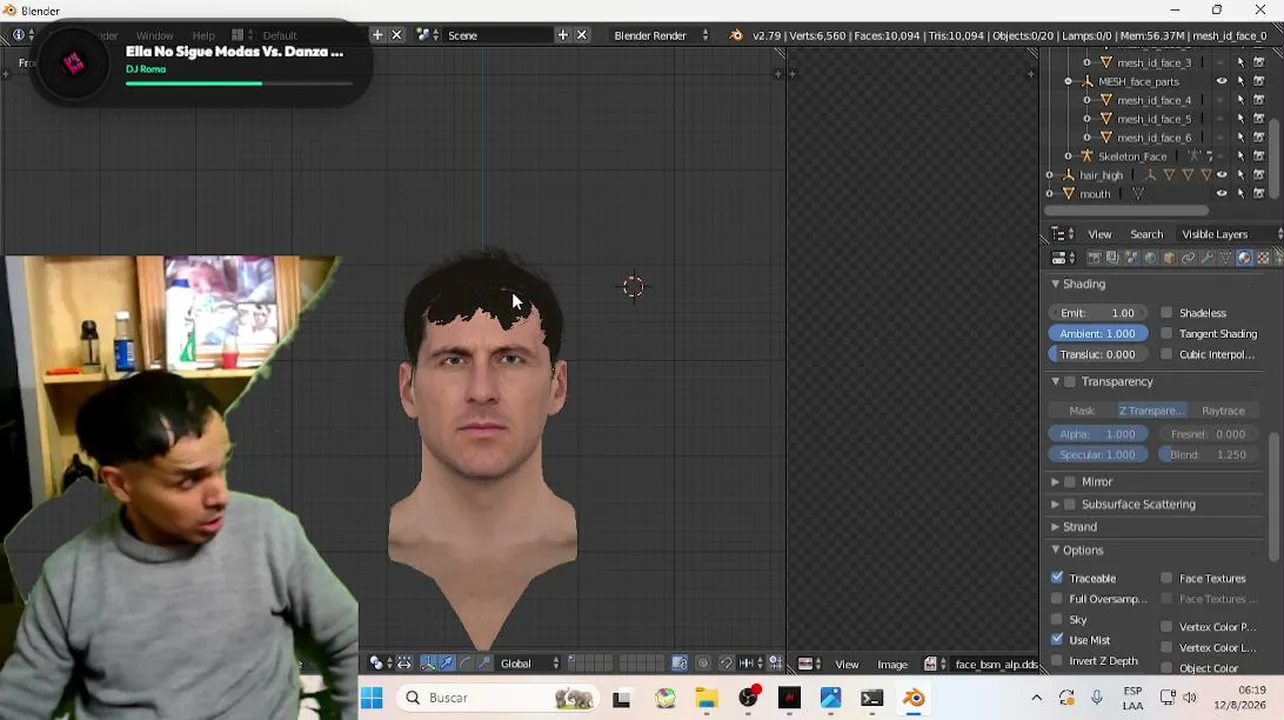1284x720 pixels.
Task: Toggle the snap magnet icon
Action: coord(727,663)
